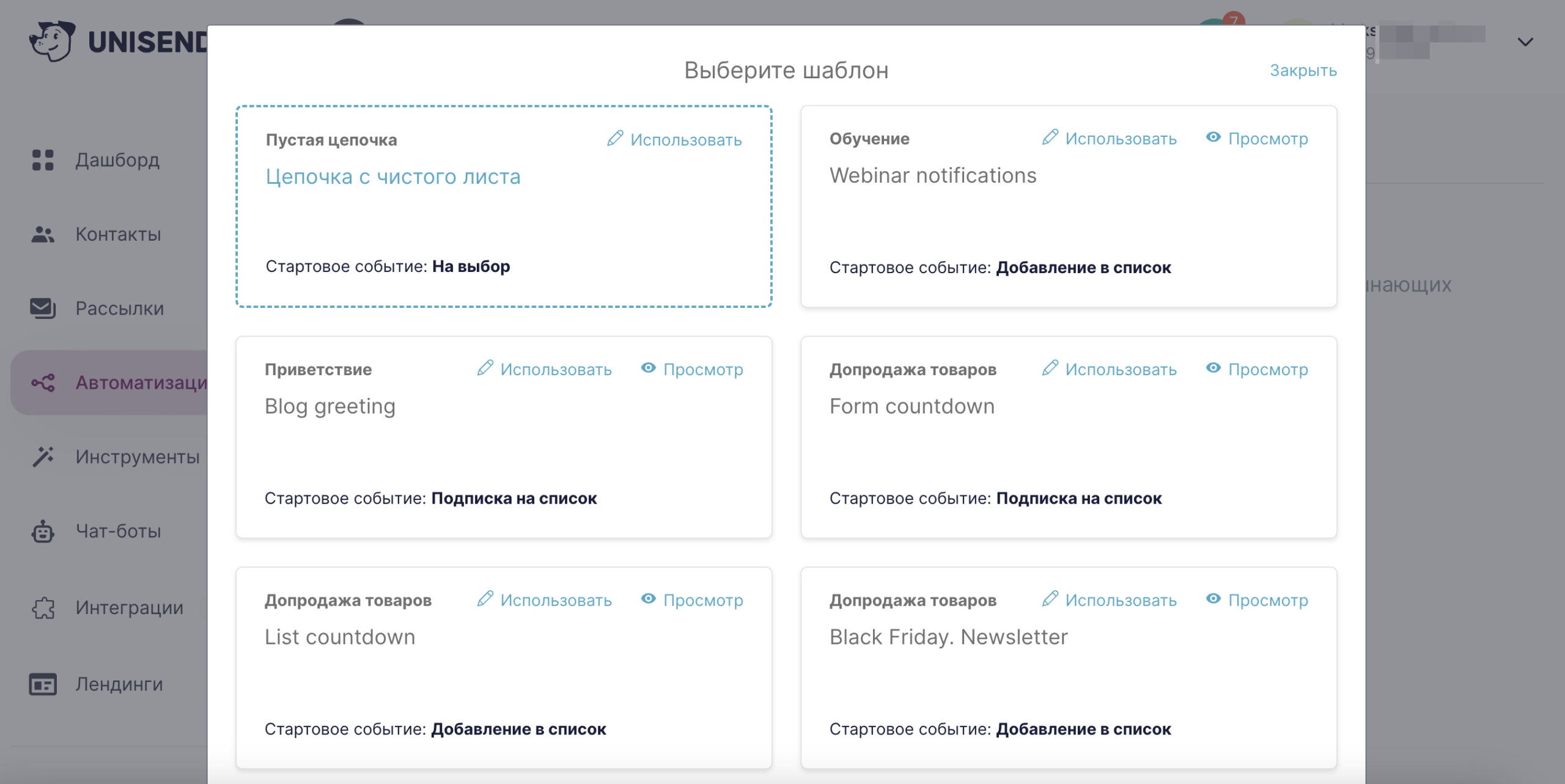1565x784 pixels.
Task: Click the Black Friday. Newsletter title
Action: pyautogui.click(x=949, y=637)
